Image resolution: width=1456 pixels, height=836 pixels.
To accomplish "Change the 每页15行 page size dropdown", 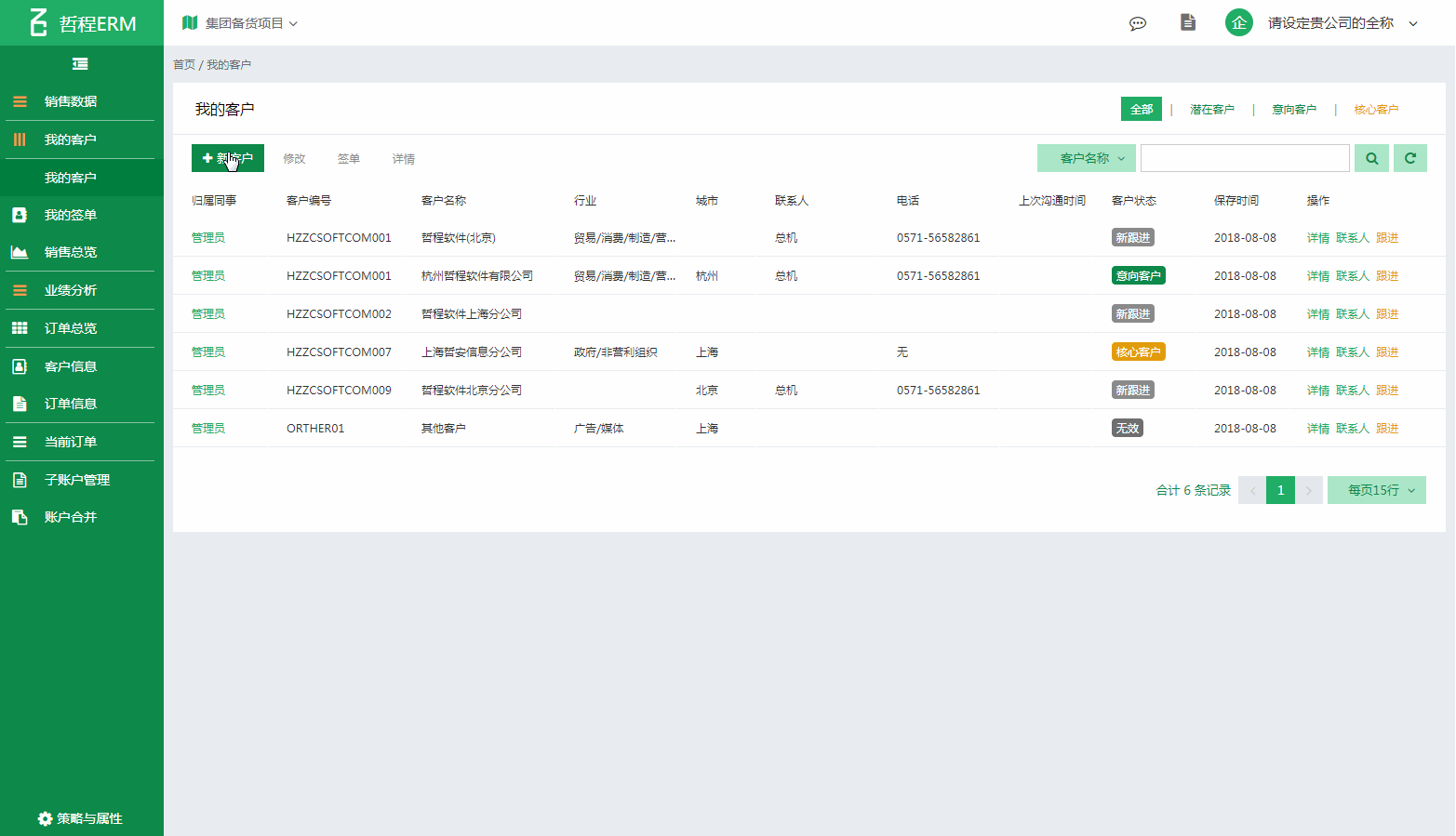I will point(1376,490).
